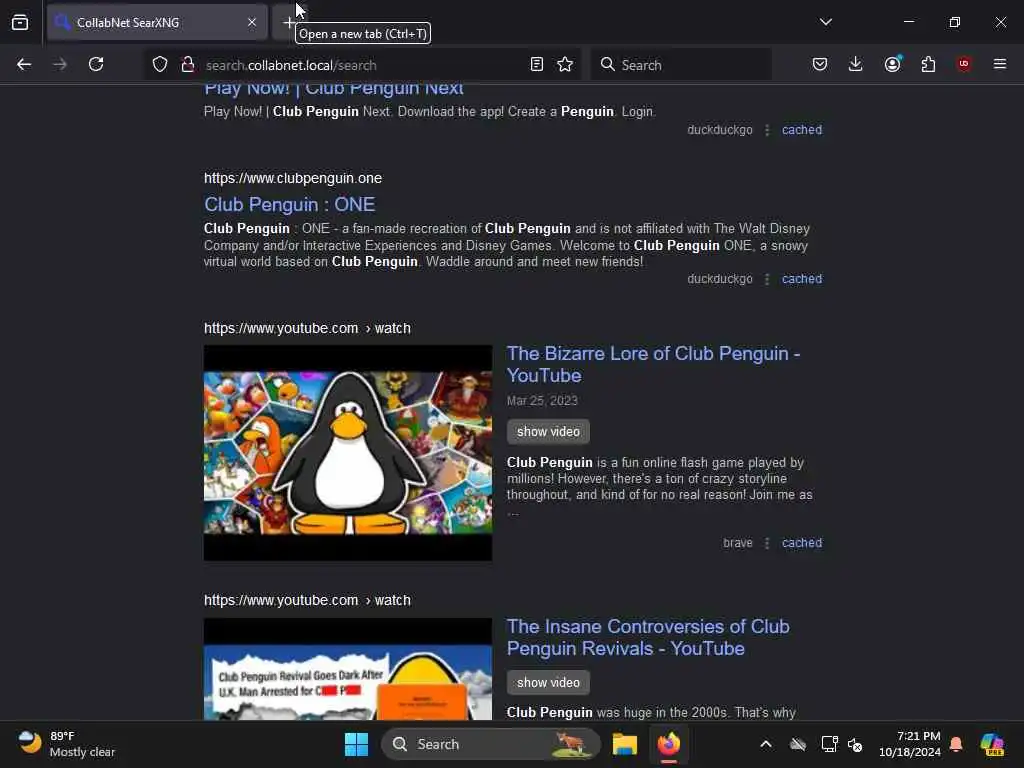Bookmark this page with star
This screenshot has height=768, width=1024.
[x=565, y=64]
